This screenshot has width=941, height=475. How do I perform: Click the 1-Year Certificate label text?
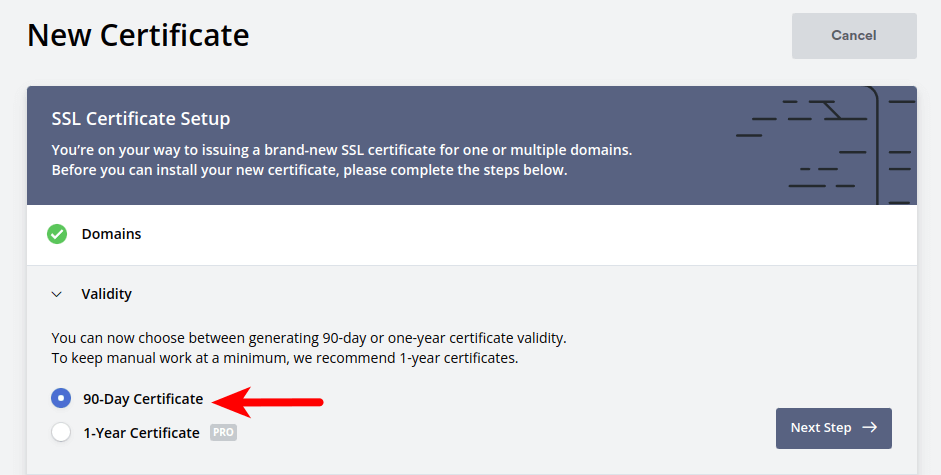pos(141,433)
